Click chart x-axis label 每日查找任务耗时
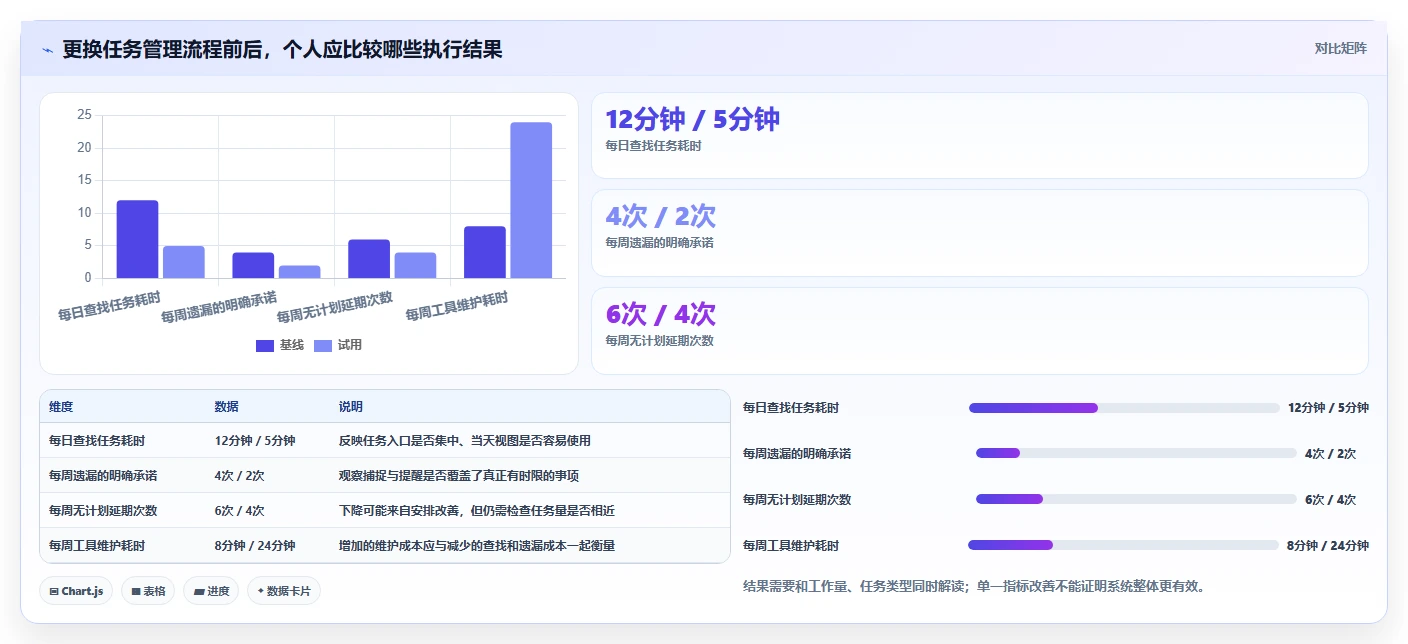1408x644 pixels. 110,307
